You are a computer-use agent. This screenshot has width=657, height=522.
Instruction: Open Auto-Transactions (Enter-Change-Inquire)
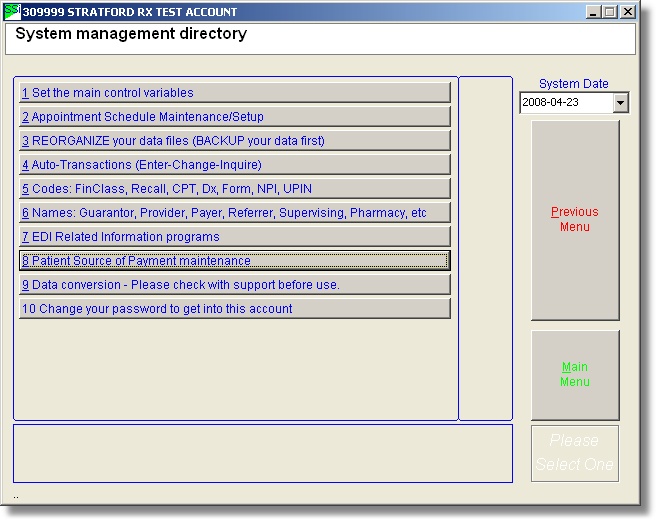coord(235,165)
